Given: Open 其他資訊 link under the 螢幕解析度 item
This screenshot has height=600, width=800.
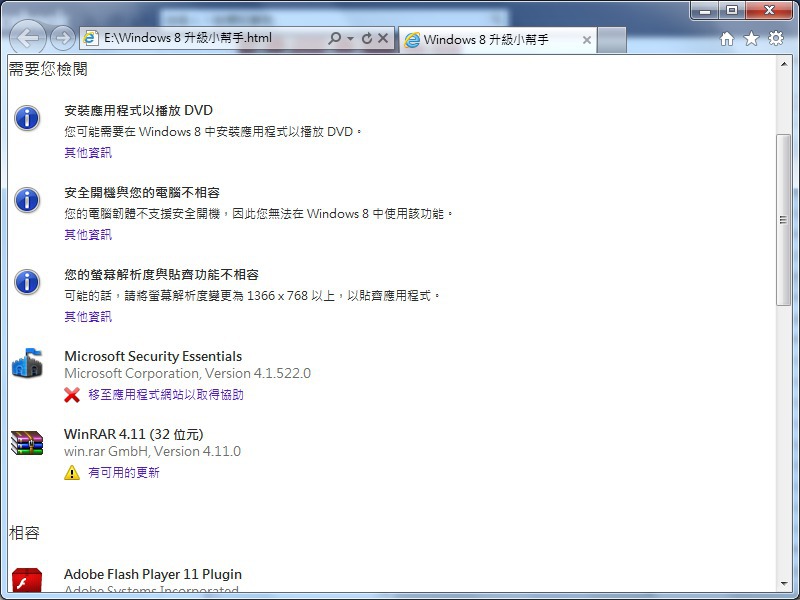Looking at the screenshot, I should pos(88,316).
